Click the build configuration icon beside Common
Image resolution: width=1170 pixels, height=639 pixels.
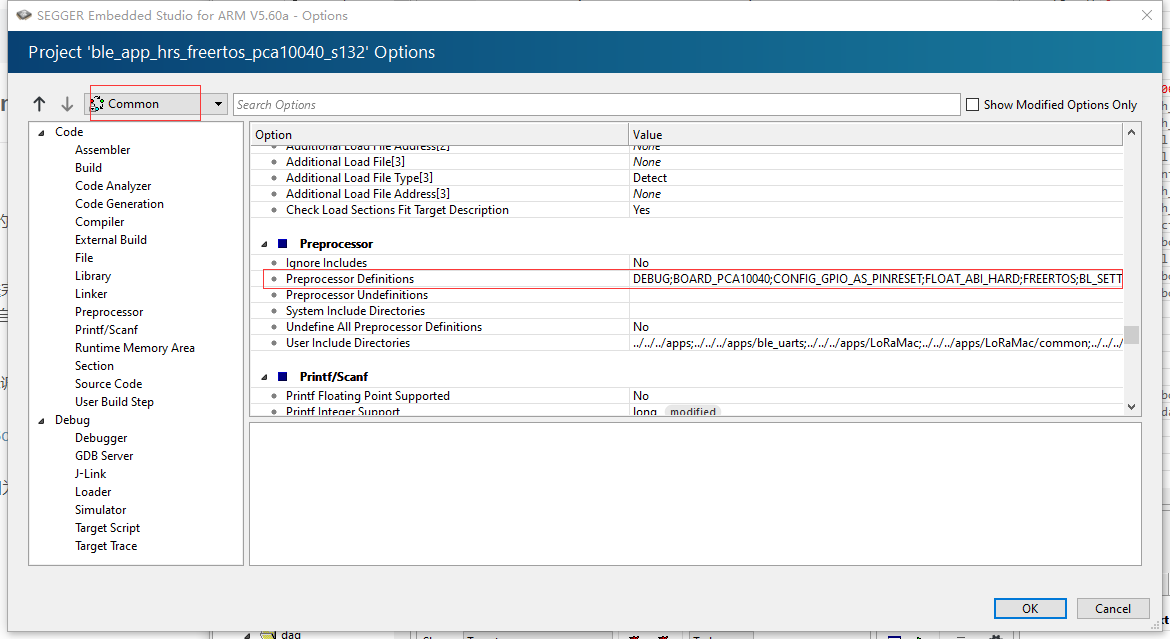(x=96, y=103)
